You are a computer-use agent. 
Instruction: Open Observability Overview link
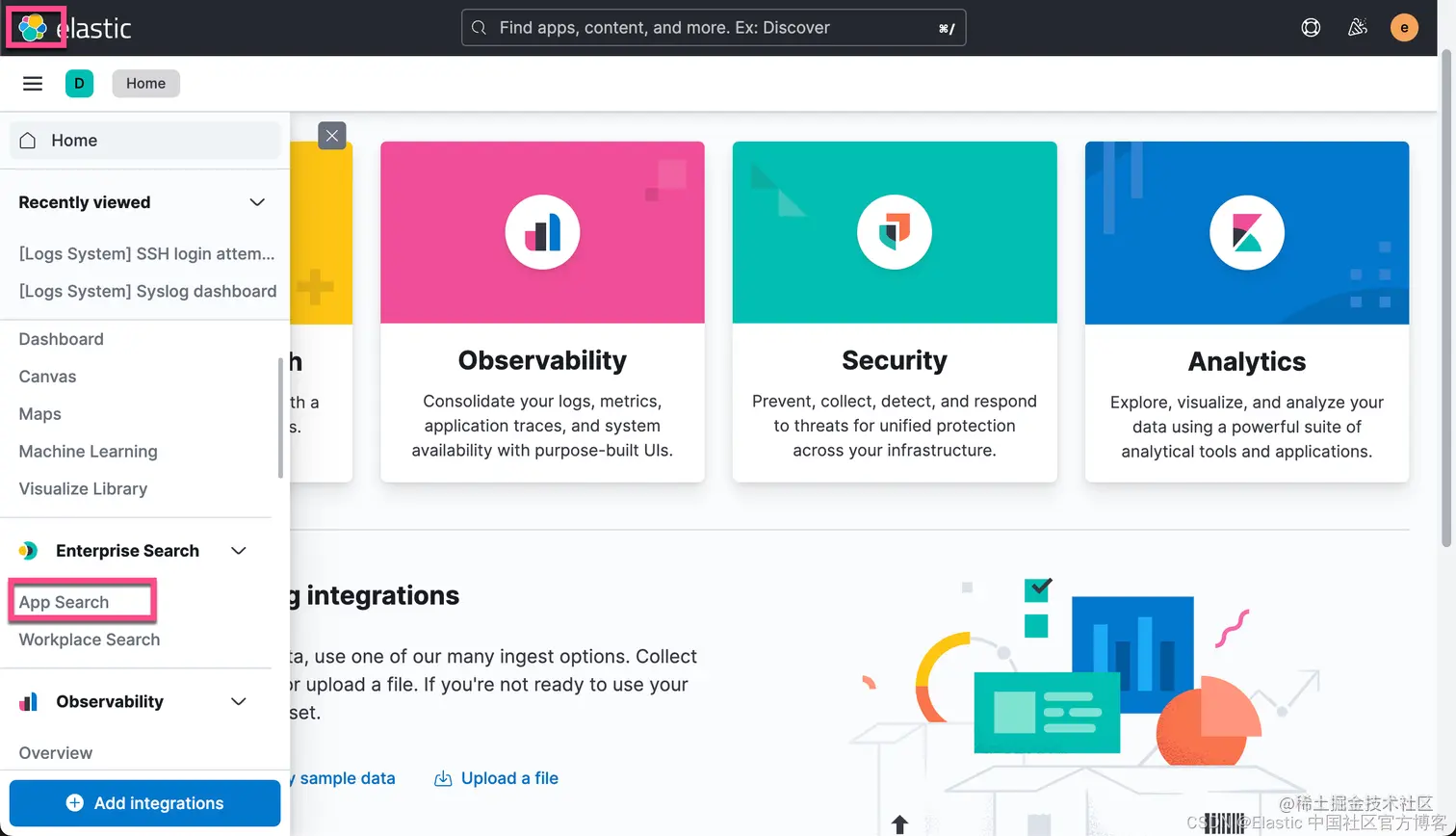coord(56,753)
